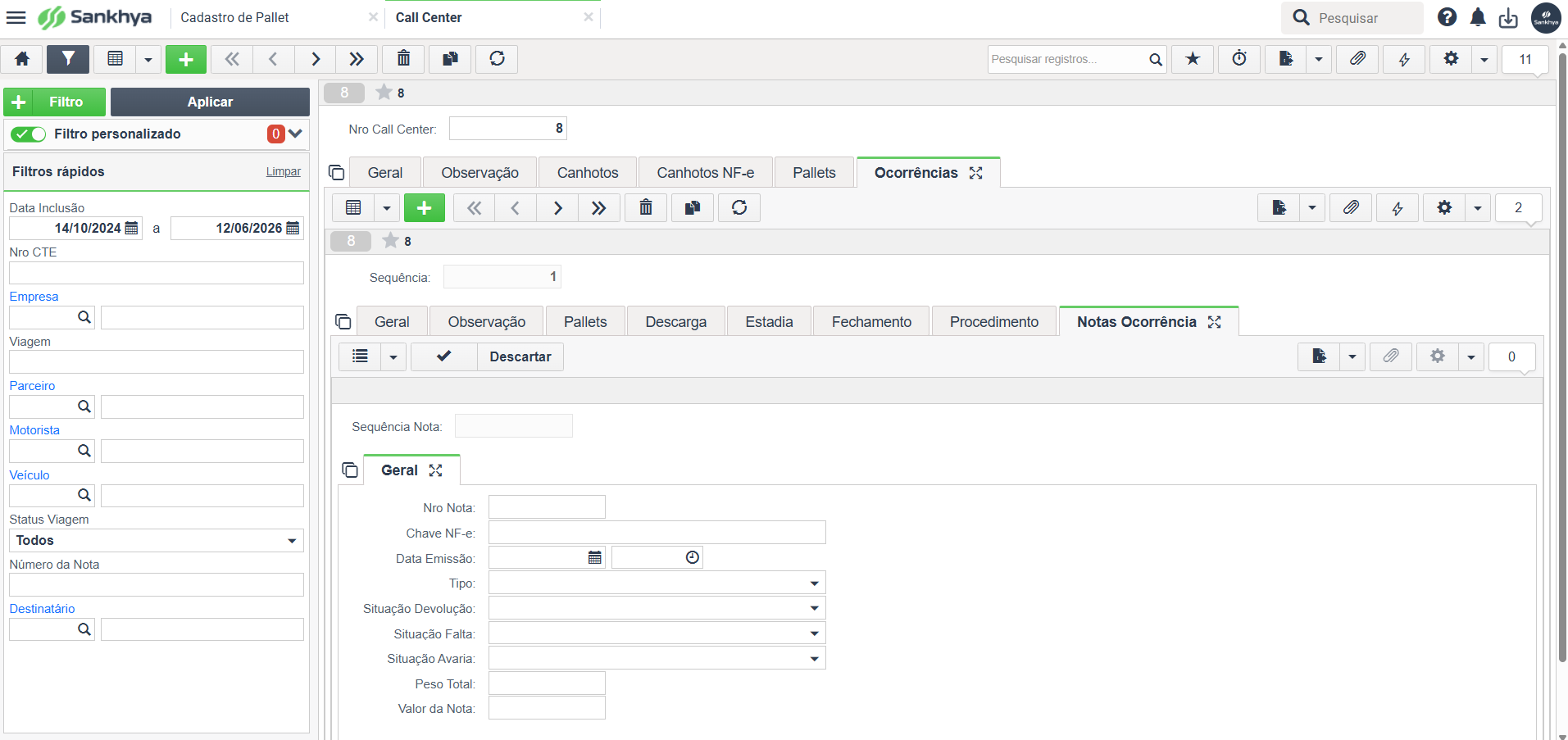Go to last record in main toolbar
The width and height of the screenshot is (1568, 740).
(x=356, y=59)
